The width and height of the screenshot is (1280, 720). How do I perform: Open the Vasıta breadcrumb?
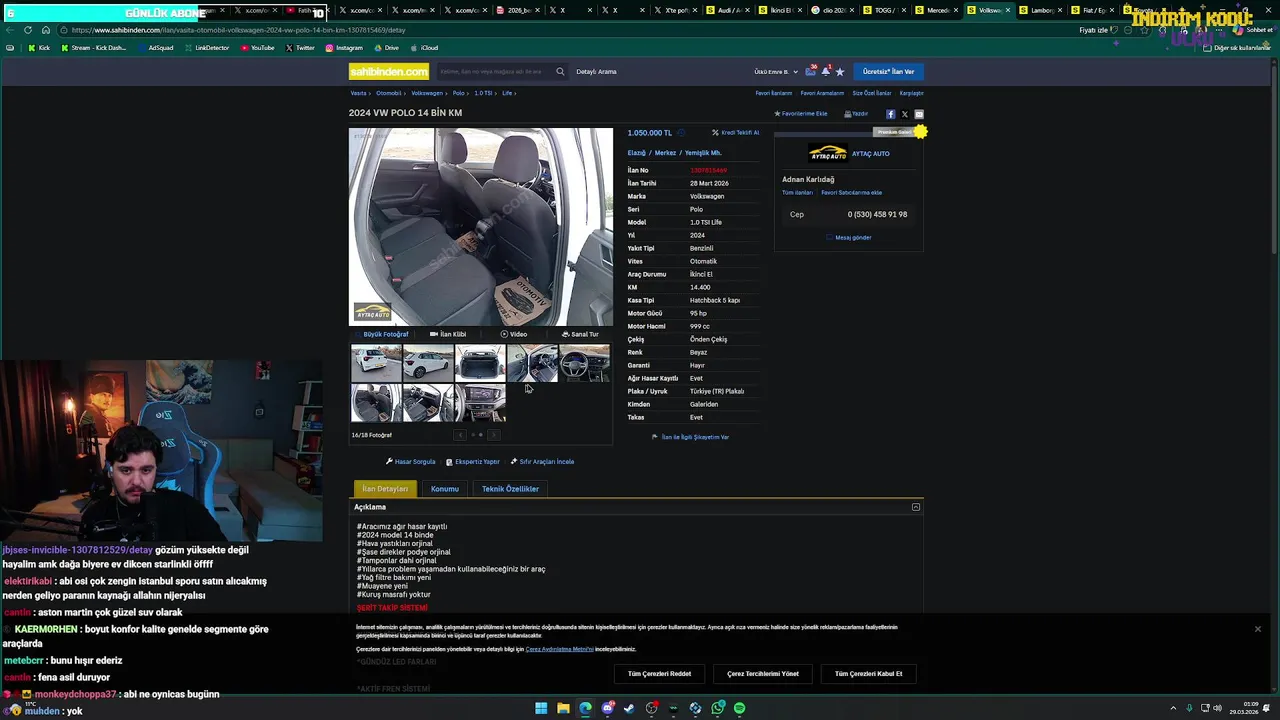(x=358, y=93)
